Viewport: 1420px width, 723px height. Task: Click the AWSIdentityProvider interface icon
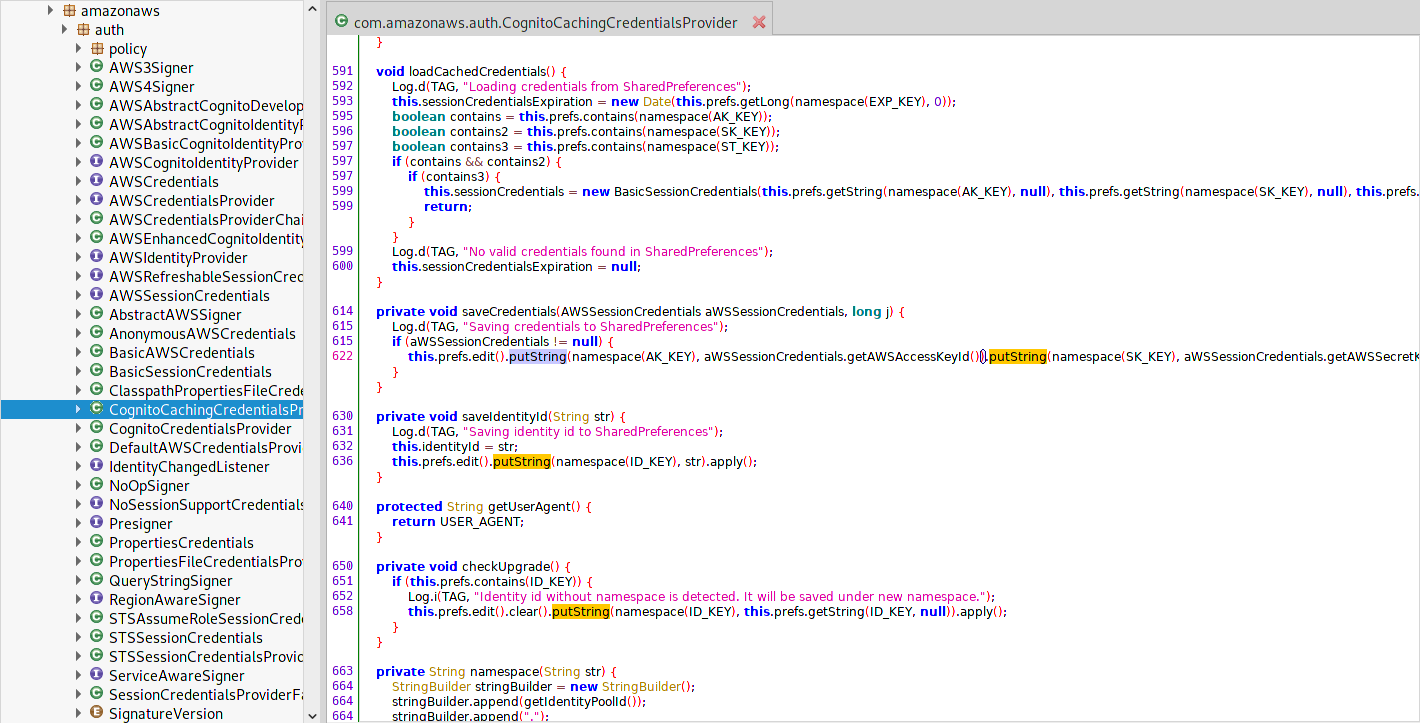click(97, 258)
